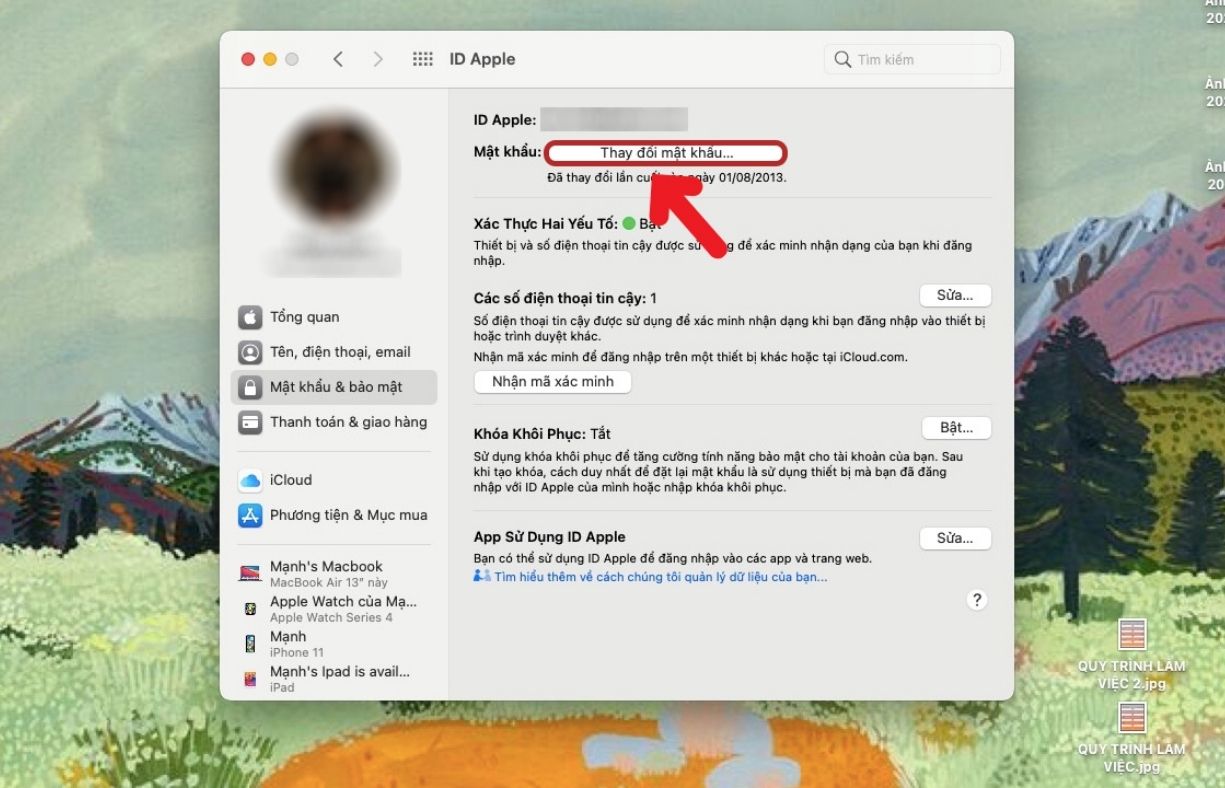Select Apple Watch của Mạ... in device list

tap(334, 608)
